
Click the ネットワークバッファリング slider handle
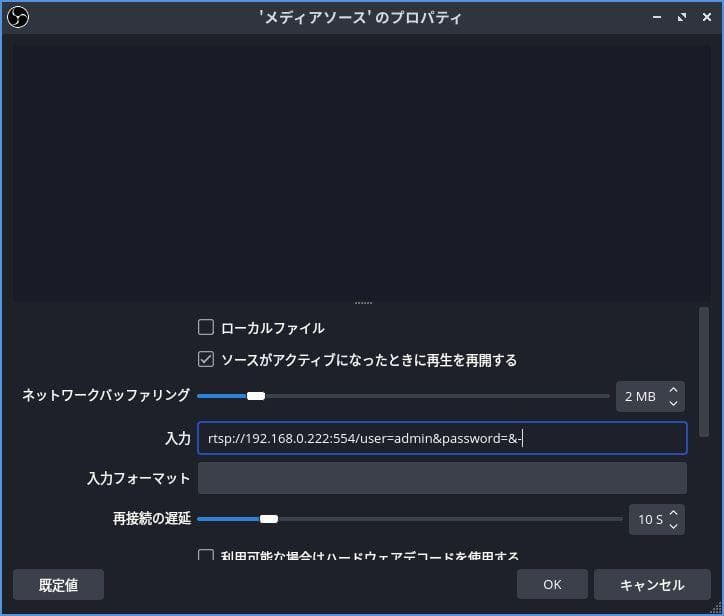point(256,396)
